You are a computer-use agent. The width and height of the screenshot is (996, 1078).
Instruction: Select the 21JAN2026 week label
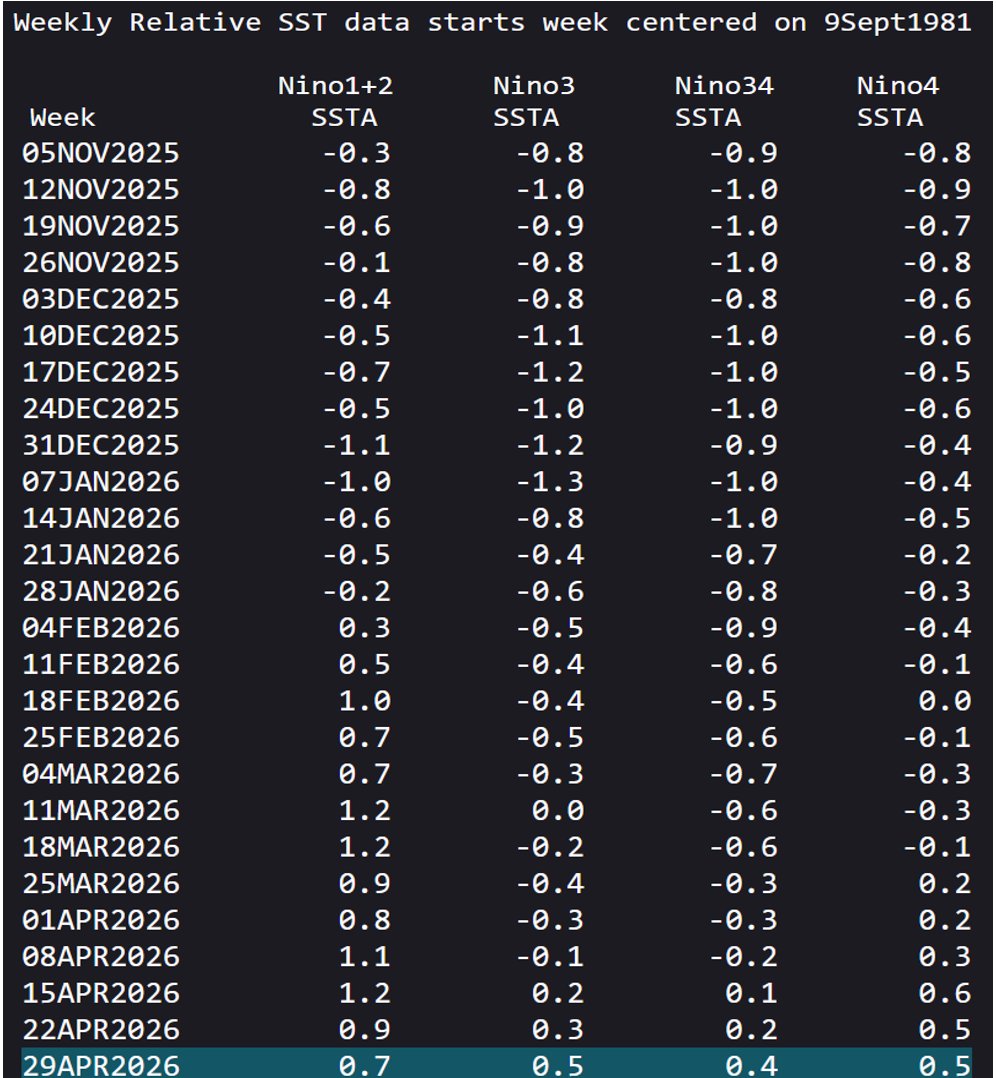click(x=101, y=554)
